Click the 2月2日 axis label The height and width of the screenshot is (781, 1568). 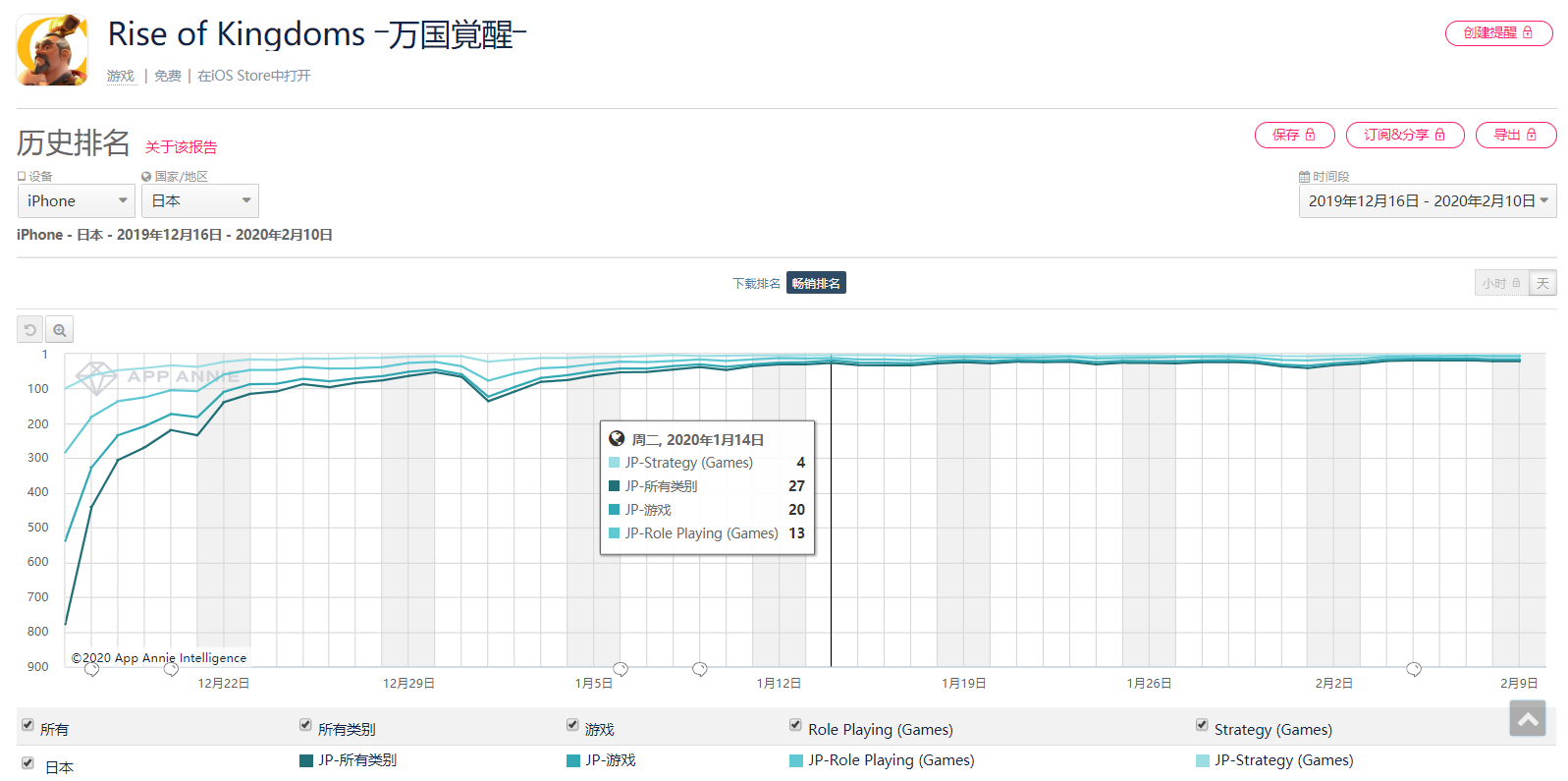[x=1334, y=684]
